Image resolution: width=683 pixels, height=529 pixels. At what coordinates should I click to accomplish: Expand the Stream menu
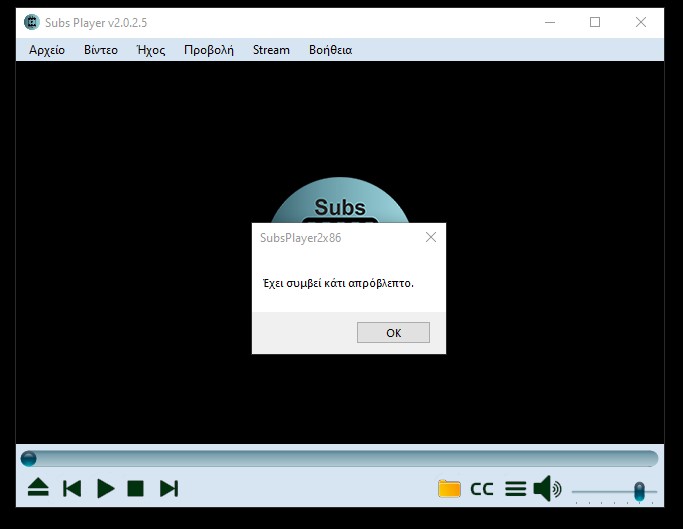[x=271, y=50]
